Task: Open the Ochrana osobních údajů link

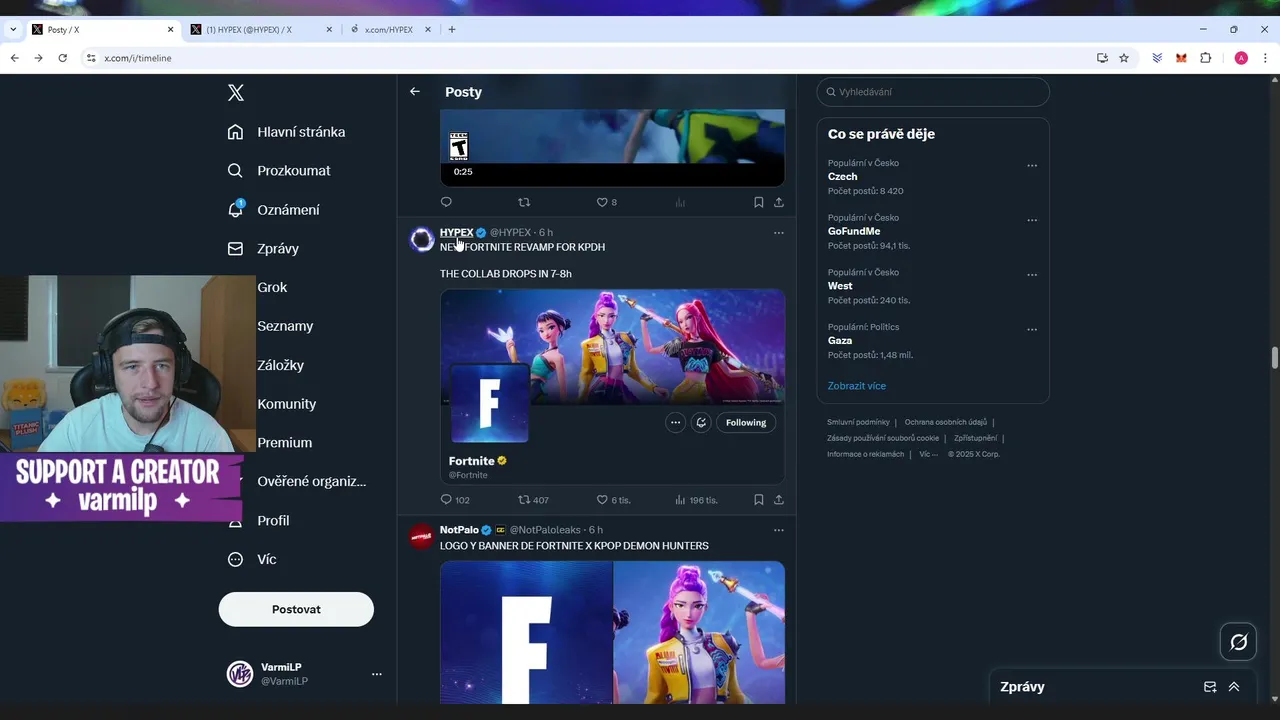Action: (946, 422)
